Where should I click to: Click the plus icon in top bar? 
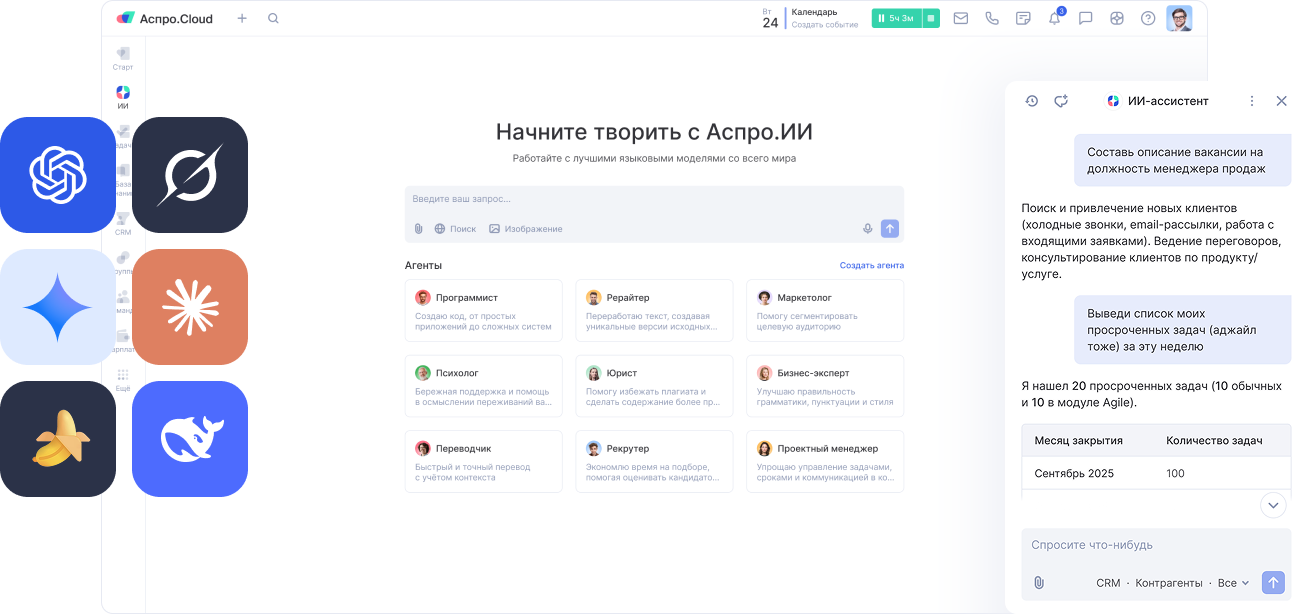(x=242, y=18)
